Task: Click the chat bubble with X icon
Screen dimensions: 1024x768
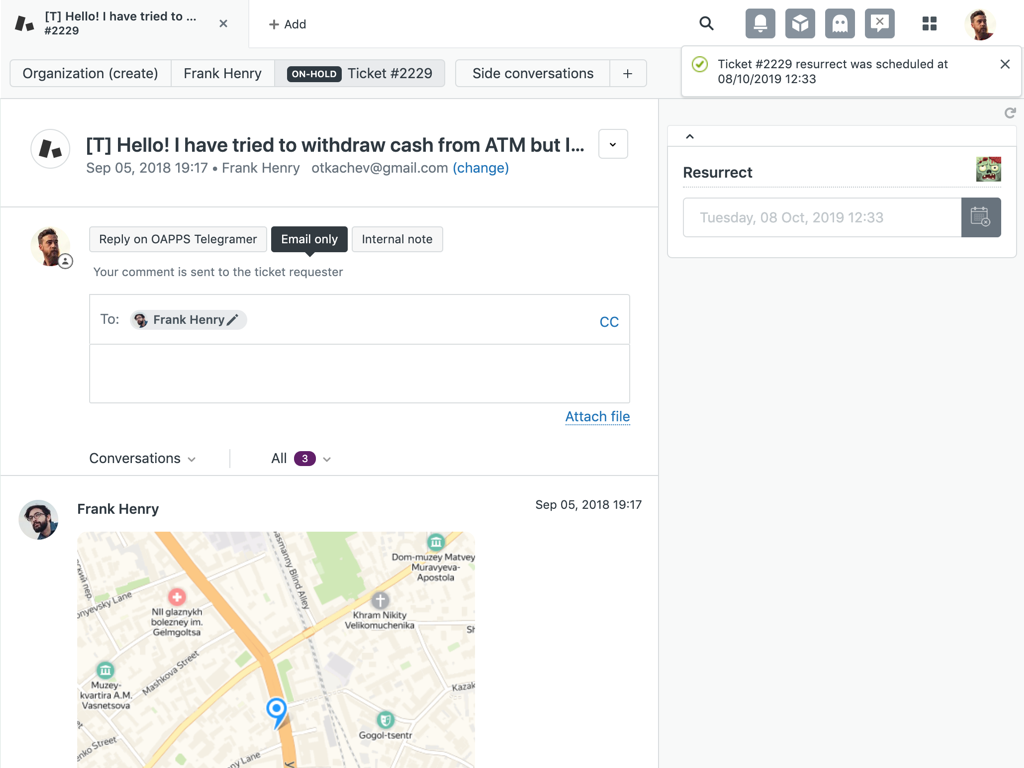Action: click(x=880, y=24)
